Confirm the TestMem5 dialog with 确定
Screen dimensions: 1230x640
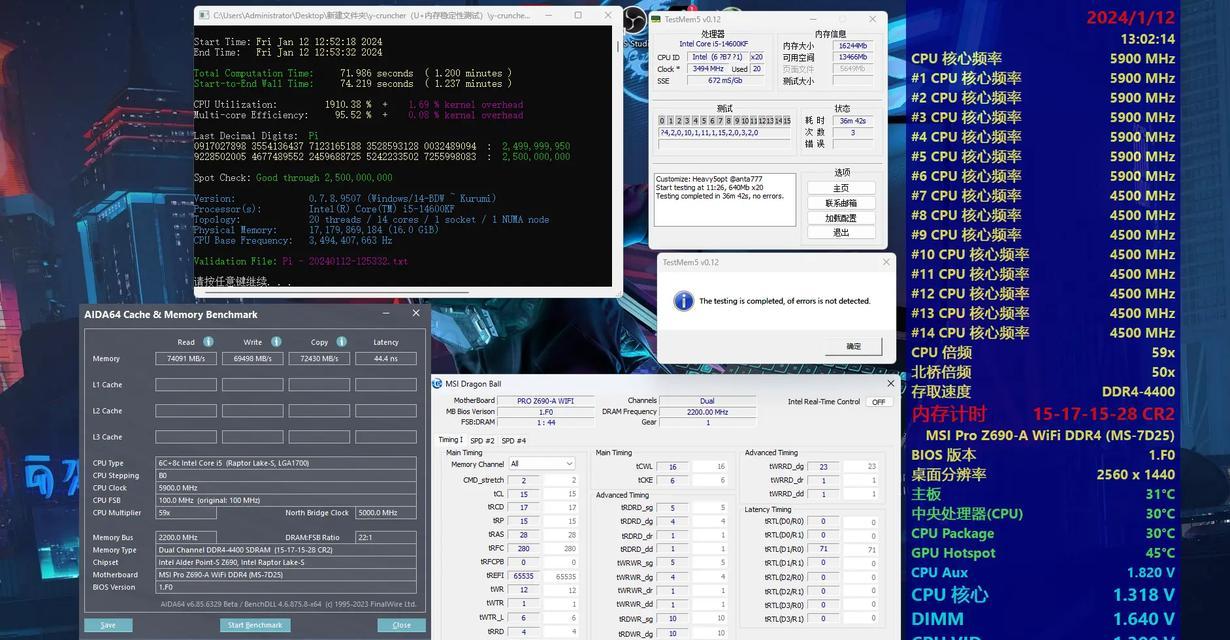pos(853,346)
